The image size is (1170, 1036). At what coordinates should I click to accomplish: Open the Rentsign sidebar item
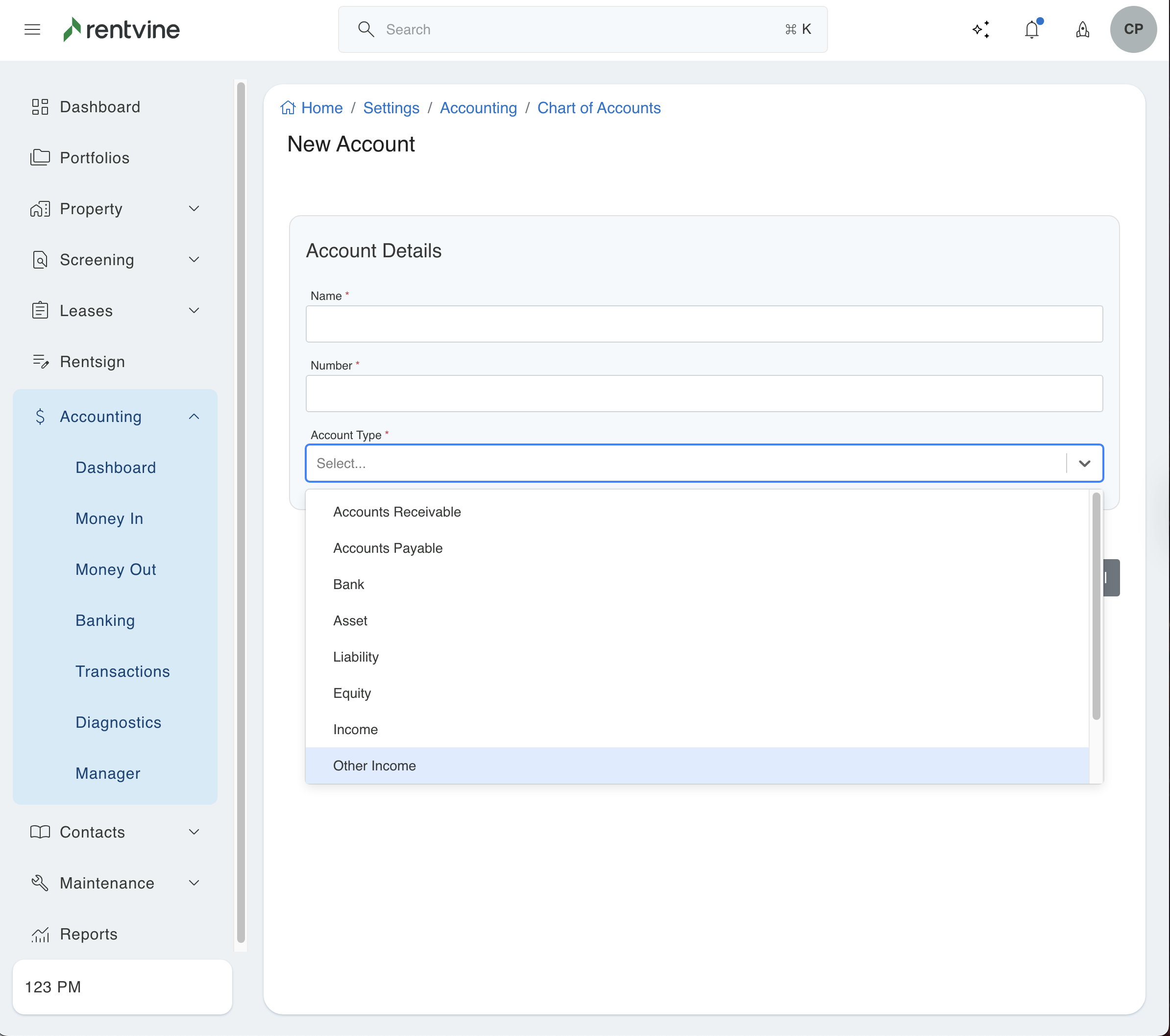92,362
